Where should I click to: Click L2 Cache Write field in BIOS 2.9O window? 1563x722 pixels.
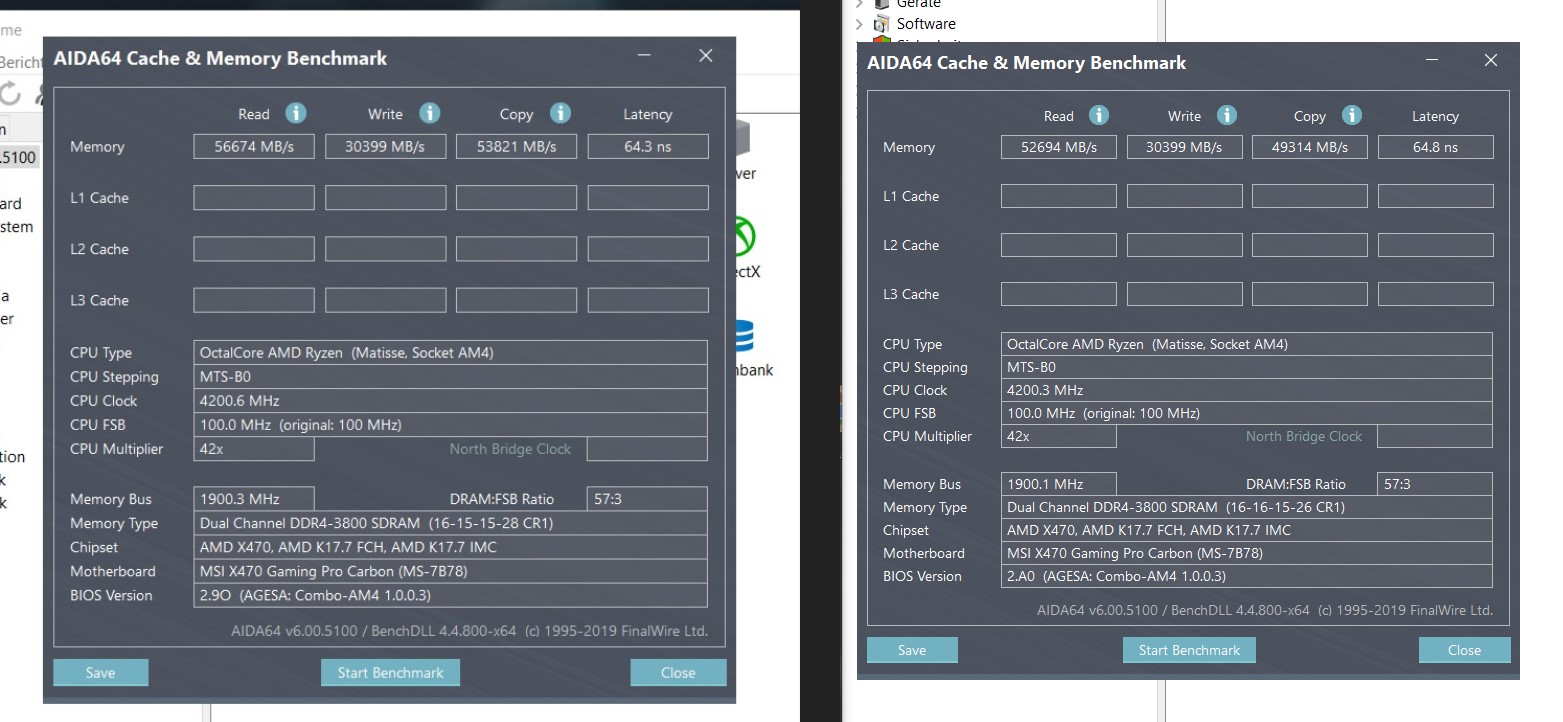pyautogui.click(x=385, y=248)
